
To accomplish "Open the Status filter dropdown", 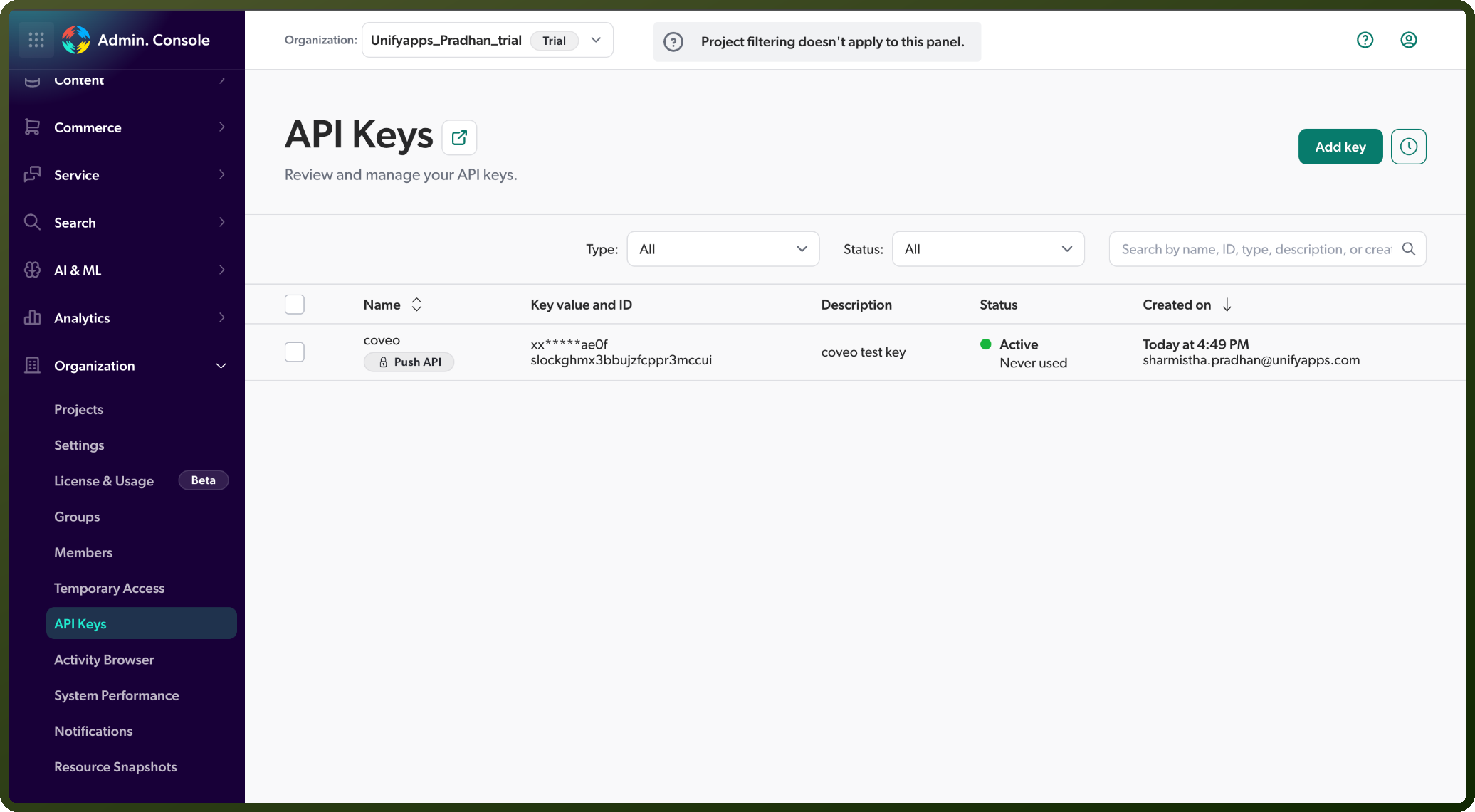I will (988, 249).
